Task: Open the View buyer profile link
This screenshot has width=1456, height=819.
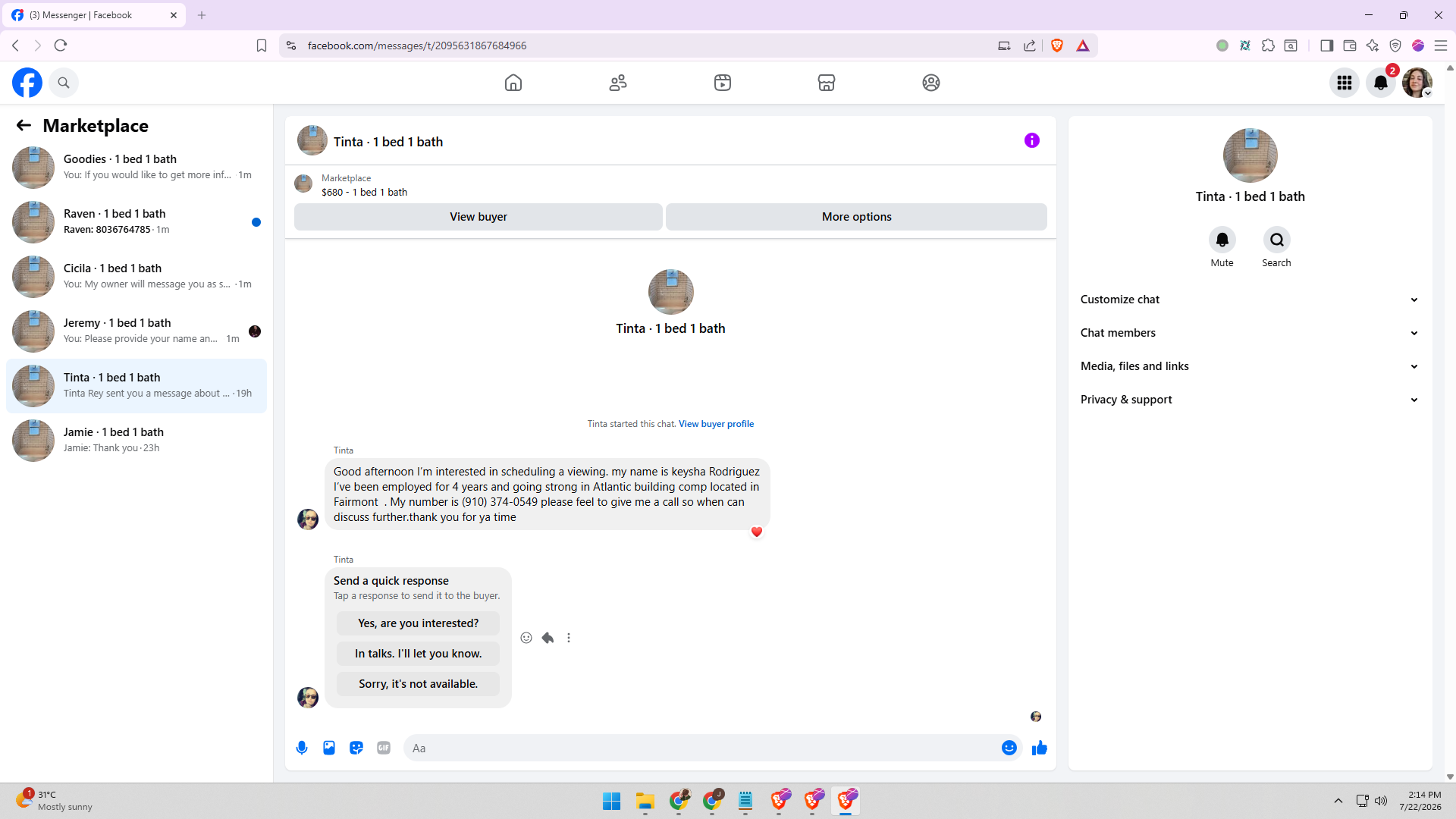Action: point(716,424)
